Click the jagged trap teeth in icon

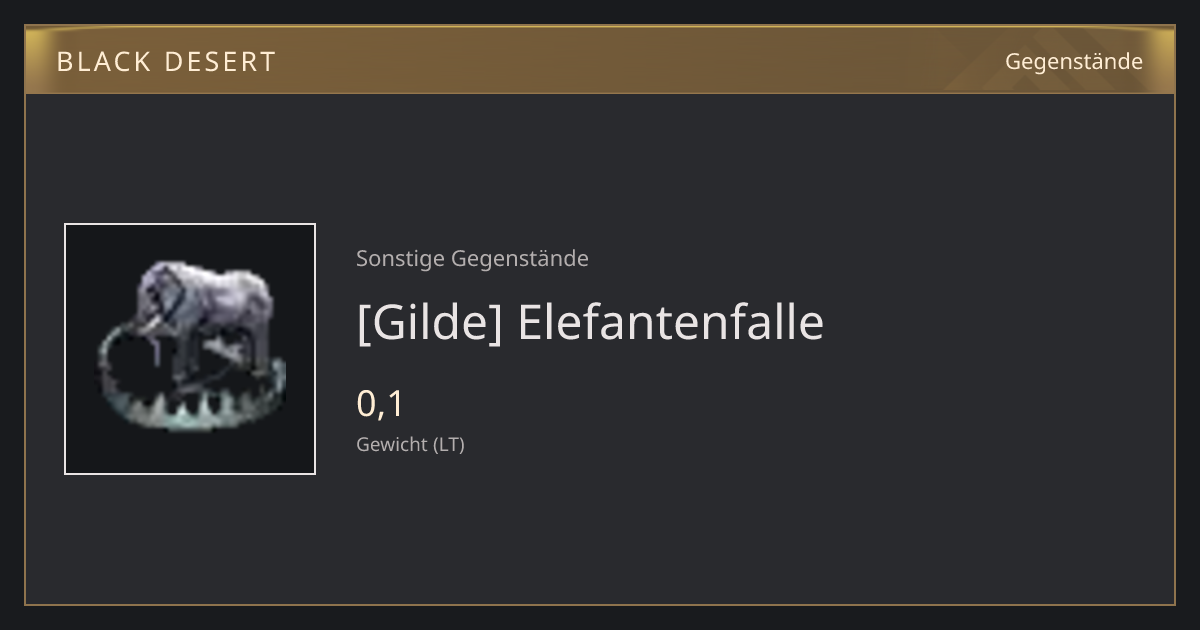click(x=190, y=408)
